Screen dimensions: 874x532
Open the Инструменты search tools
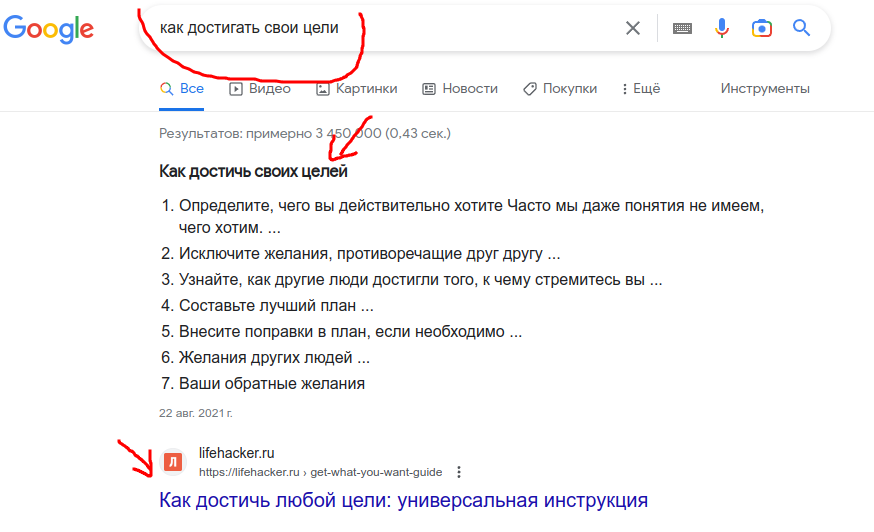(x=765, y=89)
